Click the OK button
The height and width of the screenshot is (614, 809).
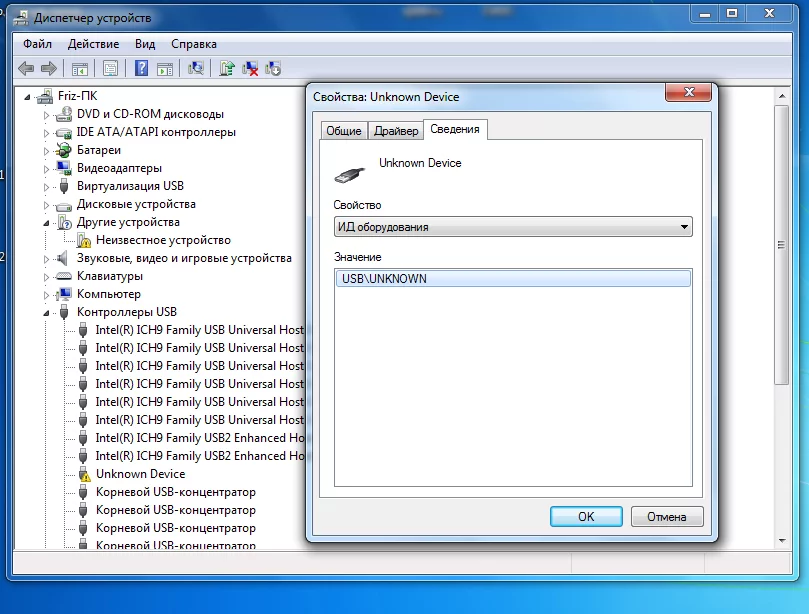(585, 516)
